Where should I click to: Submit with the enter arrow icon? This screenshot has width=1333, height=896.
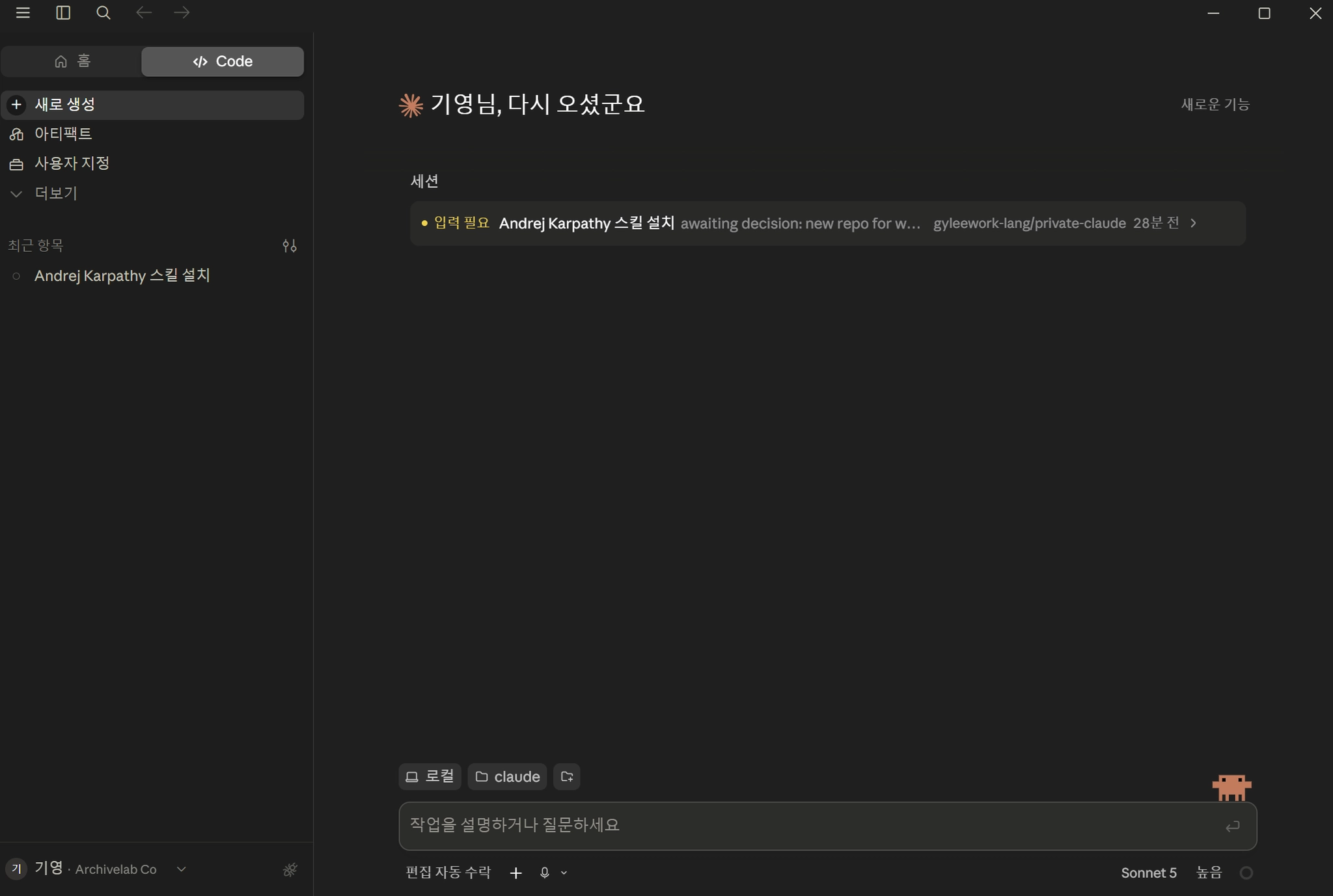tap(1232, 826)
